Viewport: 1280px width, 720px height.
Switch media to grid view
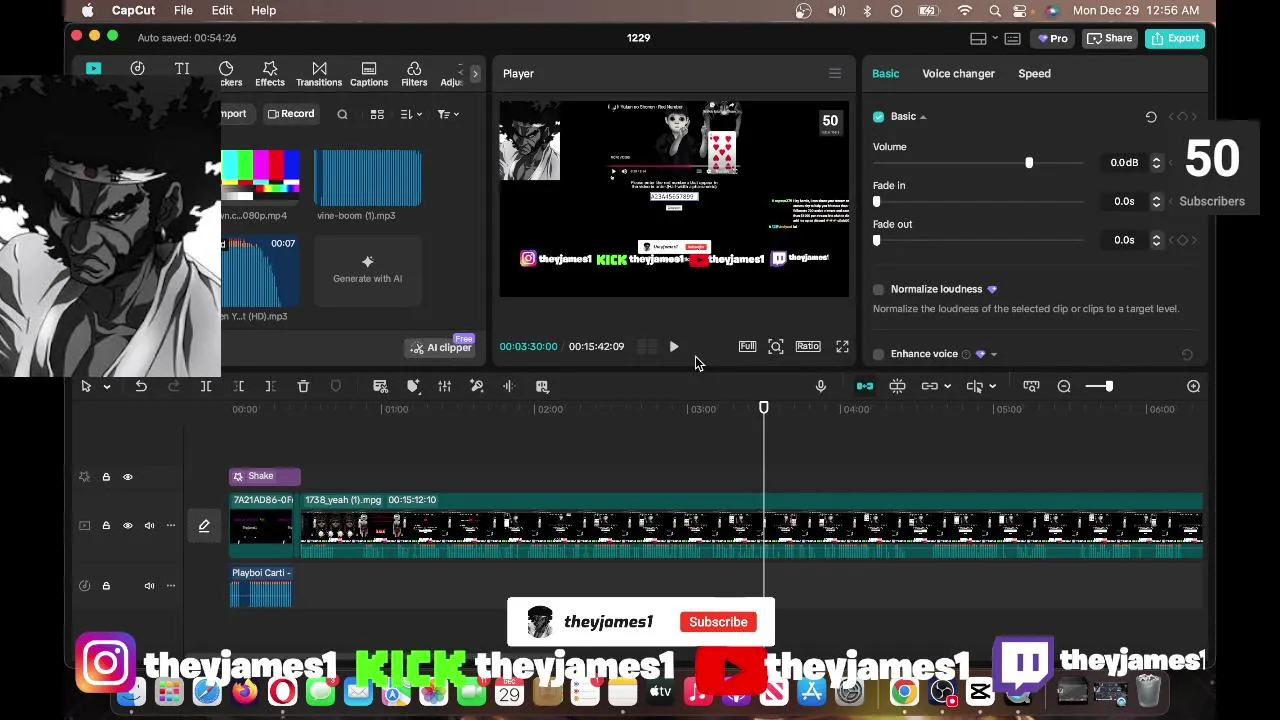377,114
